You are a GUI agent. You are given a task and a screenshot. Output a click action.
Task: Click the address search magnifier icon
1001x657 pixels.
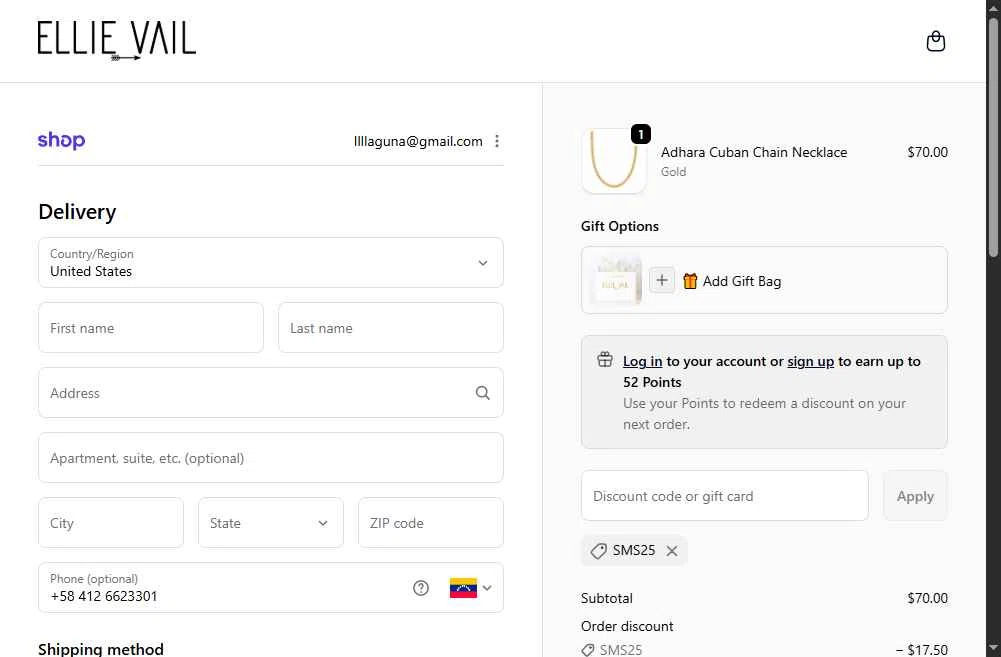click(x=483, y=393)
